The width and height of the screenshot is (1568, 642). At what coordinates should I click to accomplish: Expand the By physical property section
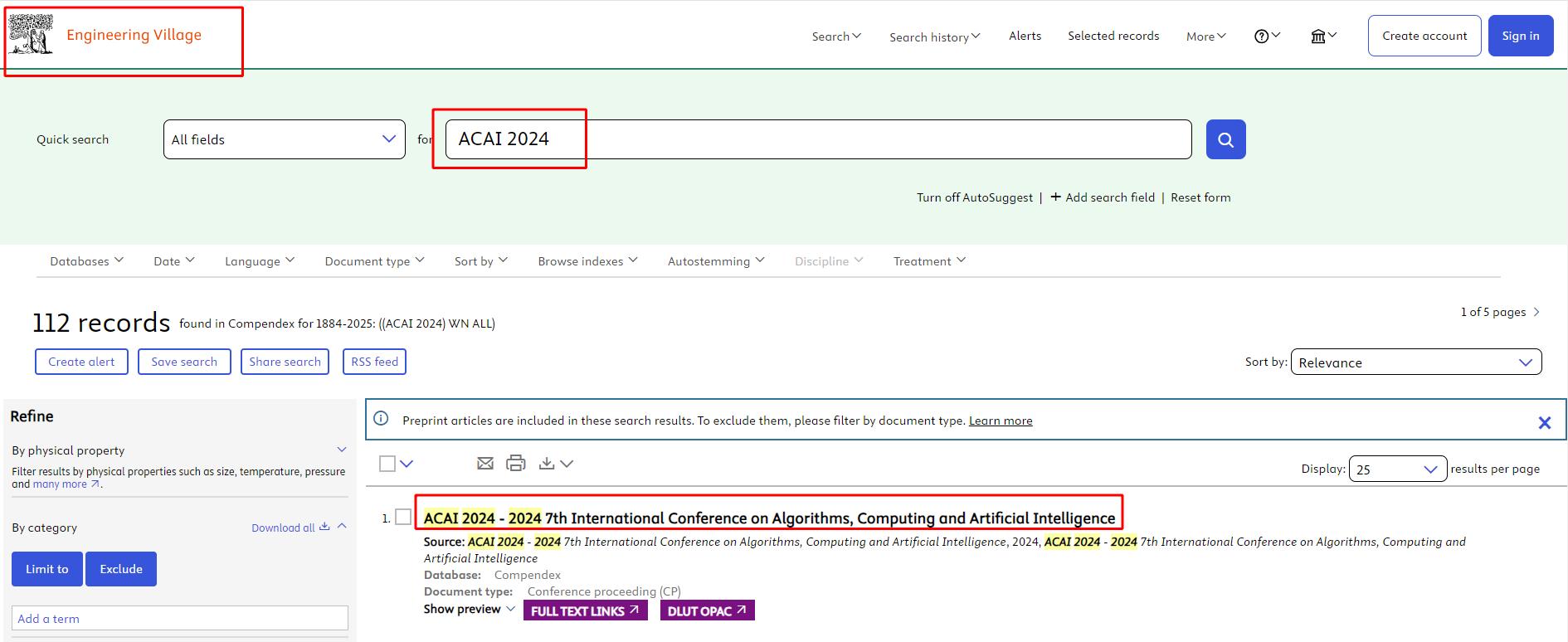click(x=342, y=450)
